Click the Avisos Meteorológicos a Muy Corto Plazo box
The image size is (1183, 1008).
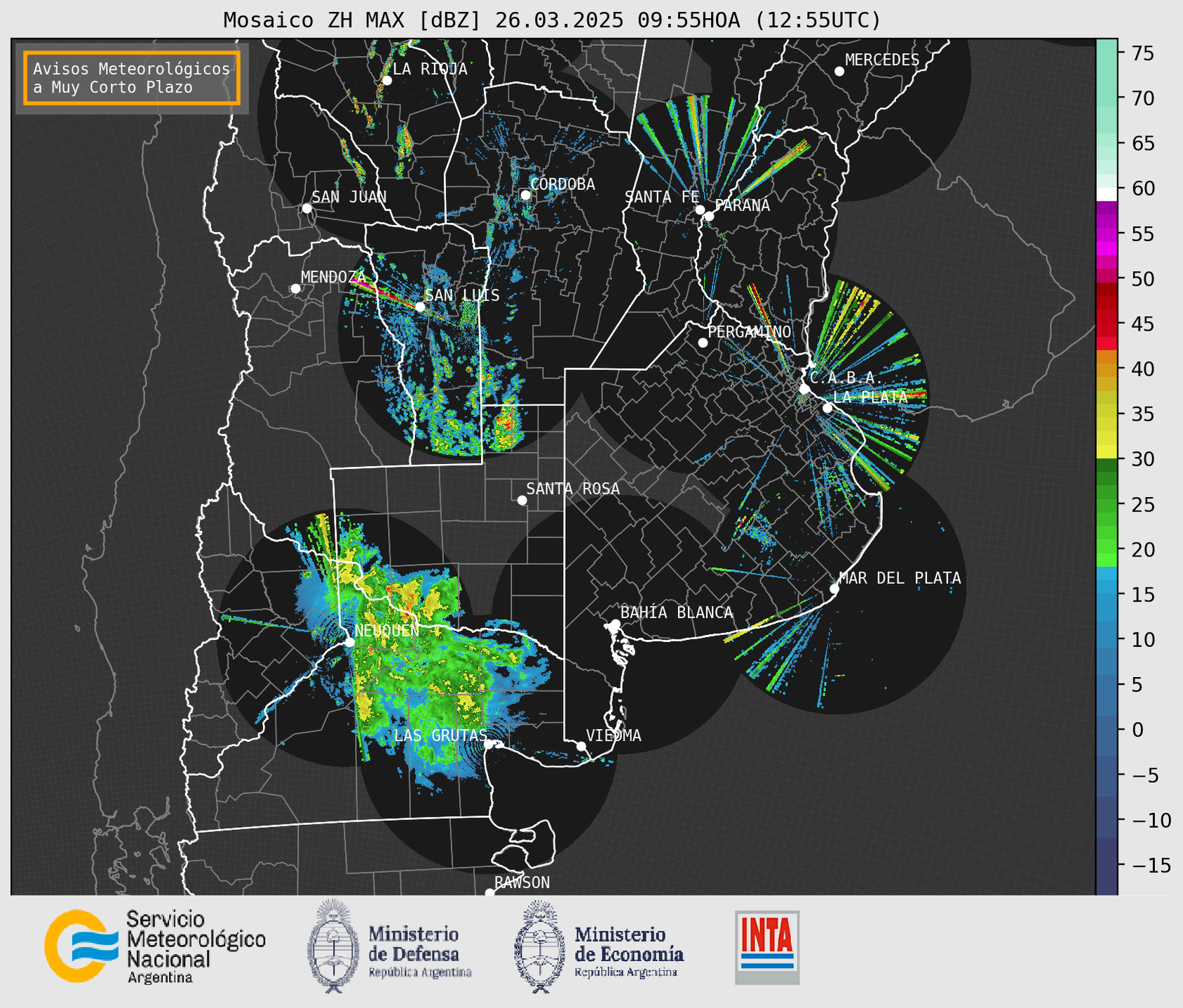tap(132, 78)
